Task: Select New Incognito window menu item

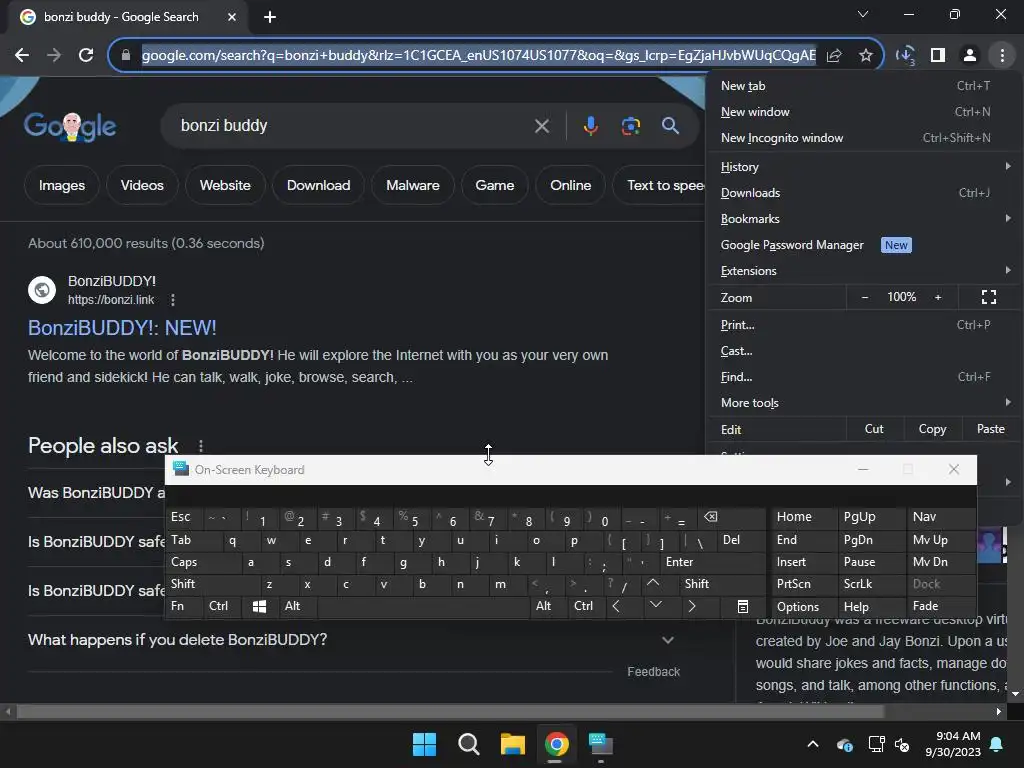Action: 865,138
